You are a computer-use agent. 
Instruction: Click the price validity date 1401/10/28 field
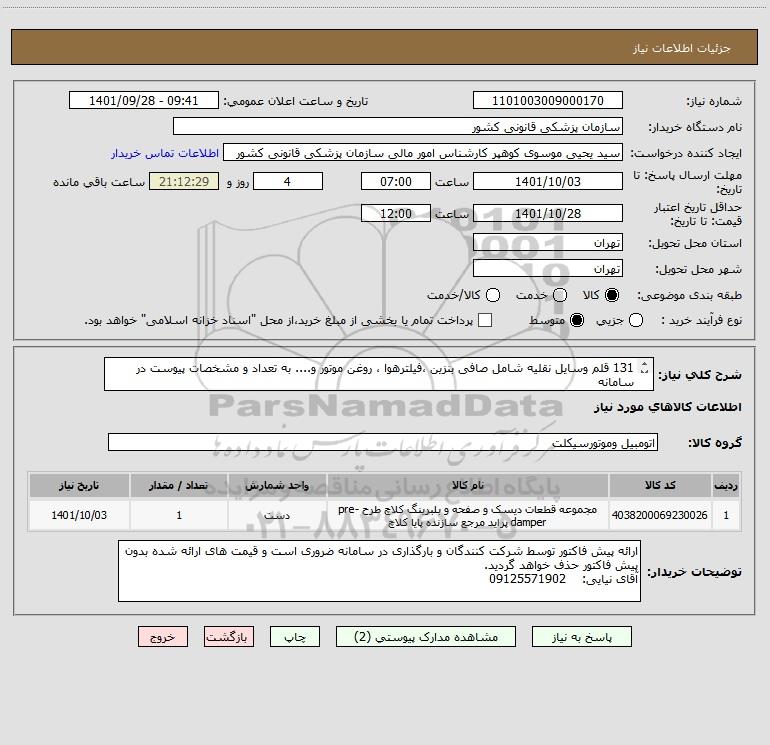pyautogui.click(x=548, y=213)
